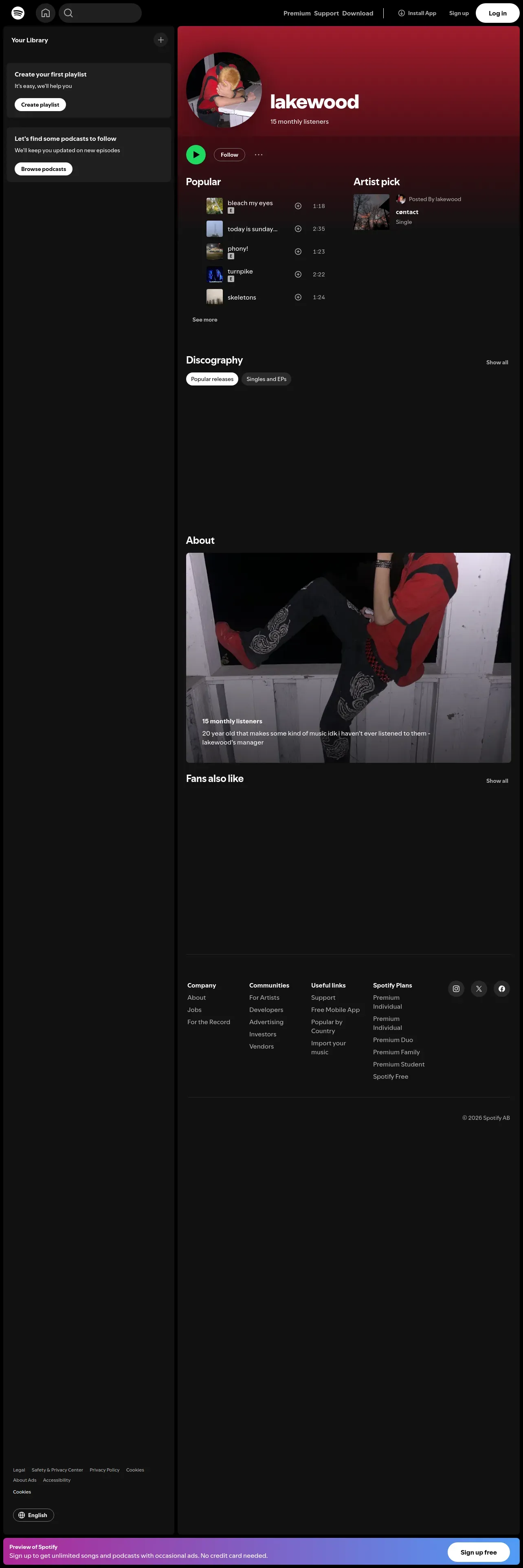Click the Install App download icon

coord(401,13)
